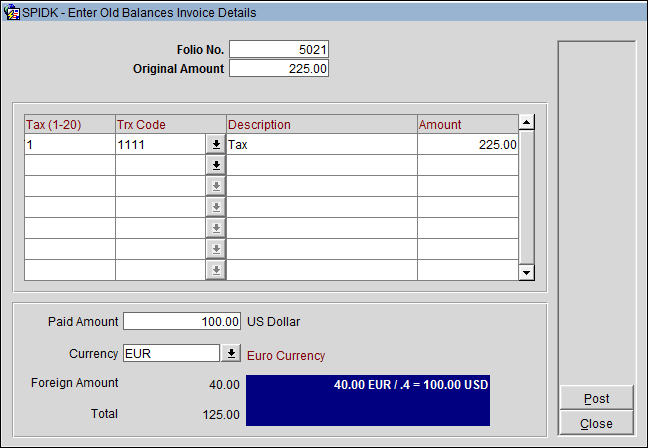The image size is (648, 448).
Task: Click Tax cell containing 1
Action: [69, 144]
